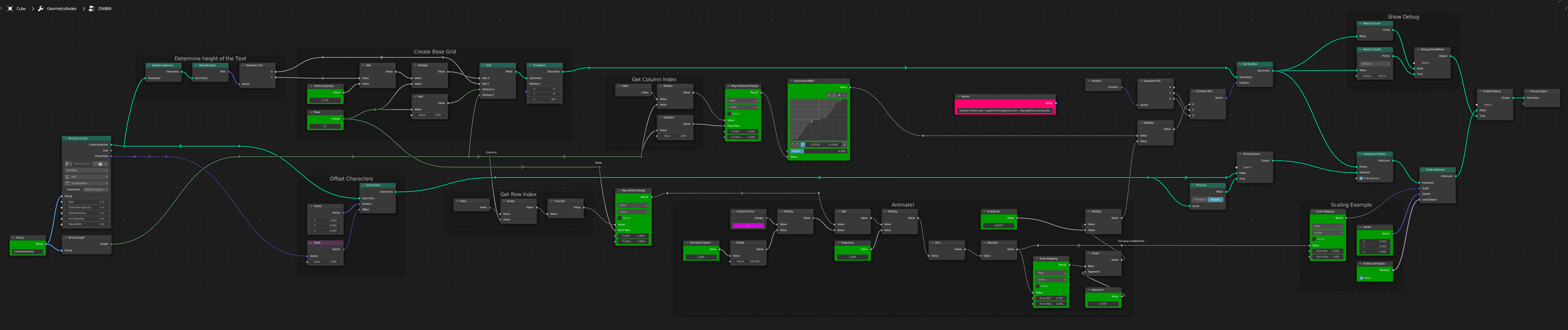Select N-gons mode in Fill Curve node
Image resolution: width=1568 pixels, height=330 pixels.
[1215, 199]
